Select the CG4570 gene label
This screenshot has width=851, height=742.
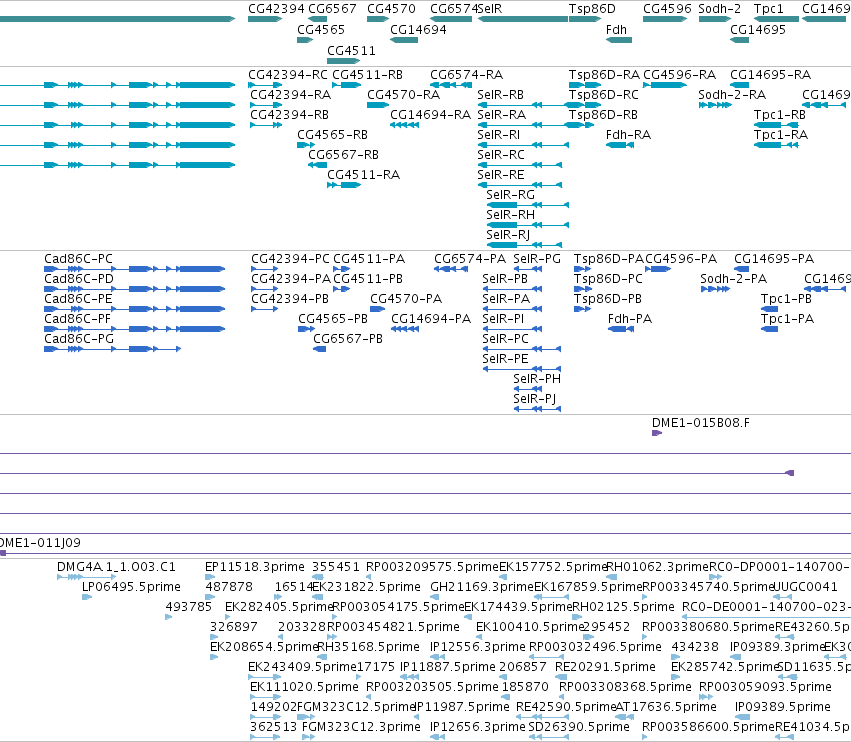coord(391,9)
